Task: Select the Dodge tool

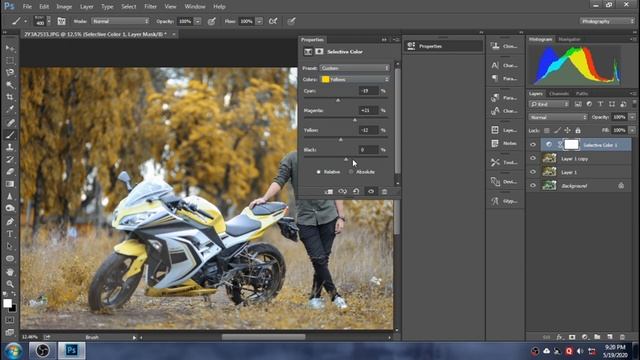Action: point(10,208)
